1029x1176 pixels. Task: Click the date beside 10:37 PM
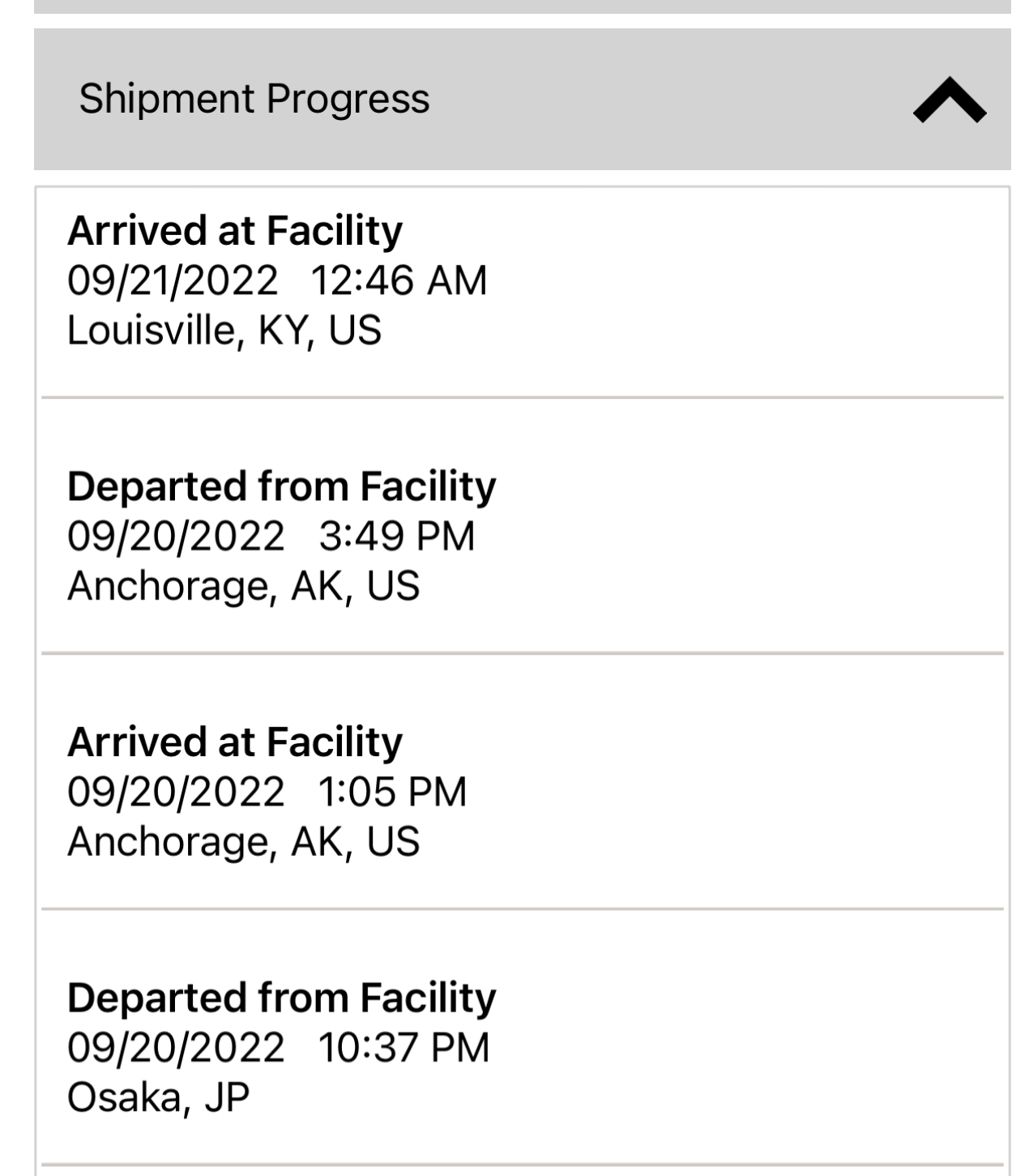[176, 1048]
